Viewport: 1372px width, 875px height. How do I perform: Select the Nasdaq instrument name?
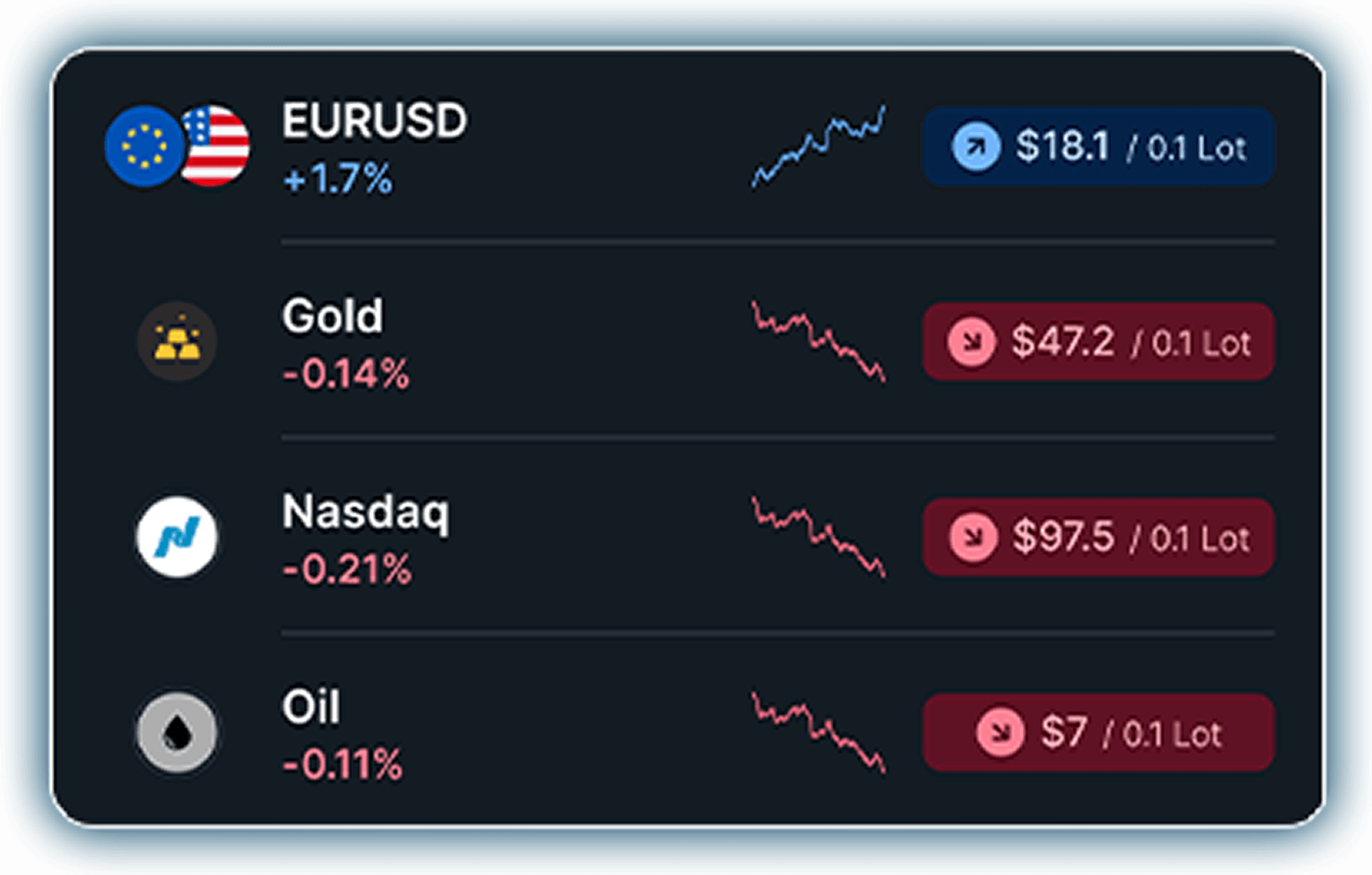[365, 512]
